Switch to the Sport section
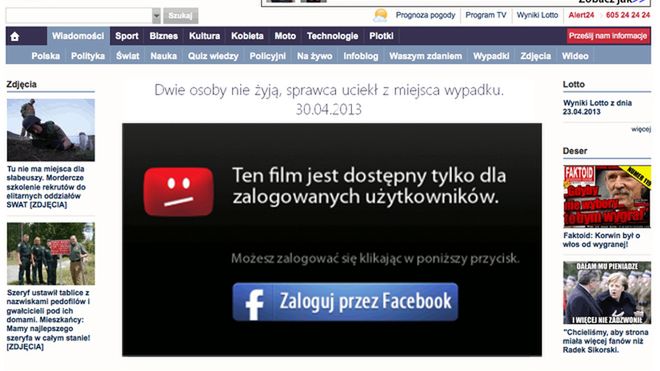 (127, 36)
